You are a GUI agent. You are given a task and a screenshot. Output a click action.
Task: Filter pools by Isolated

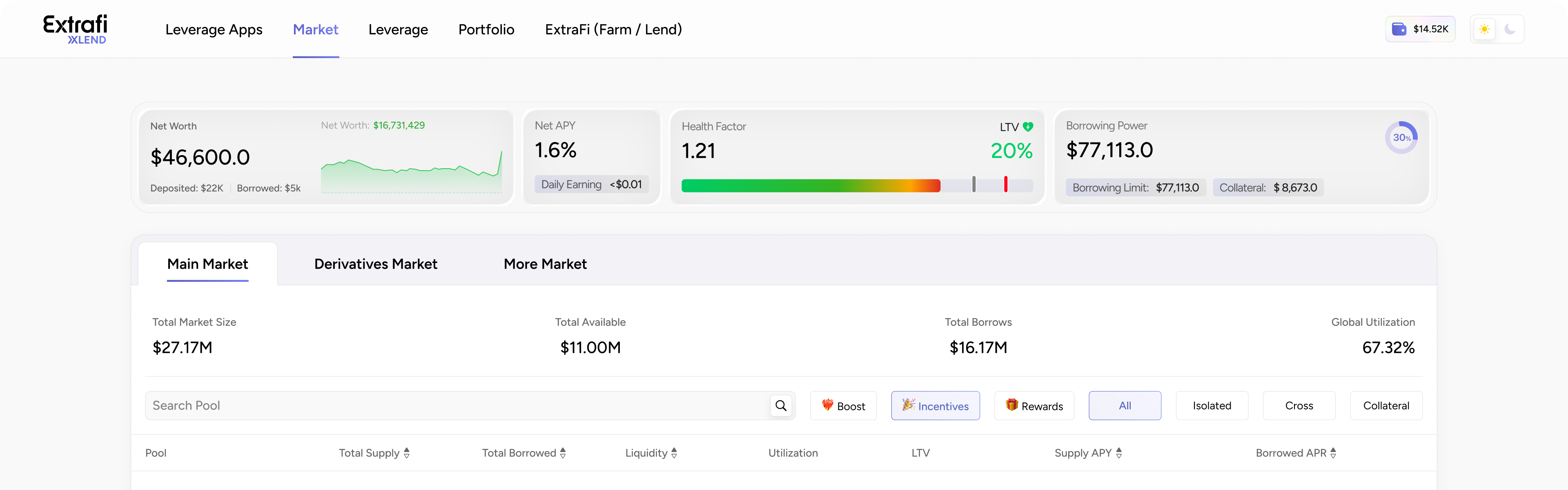(1212, 405)
